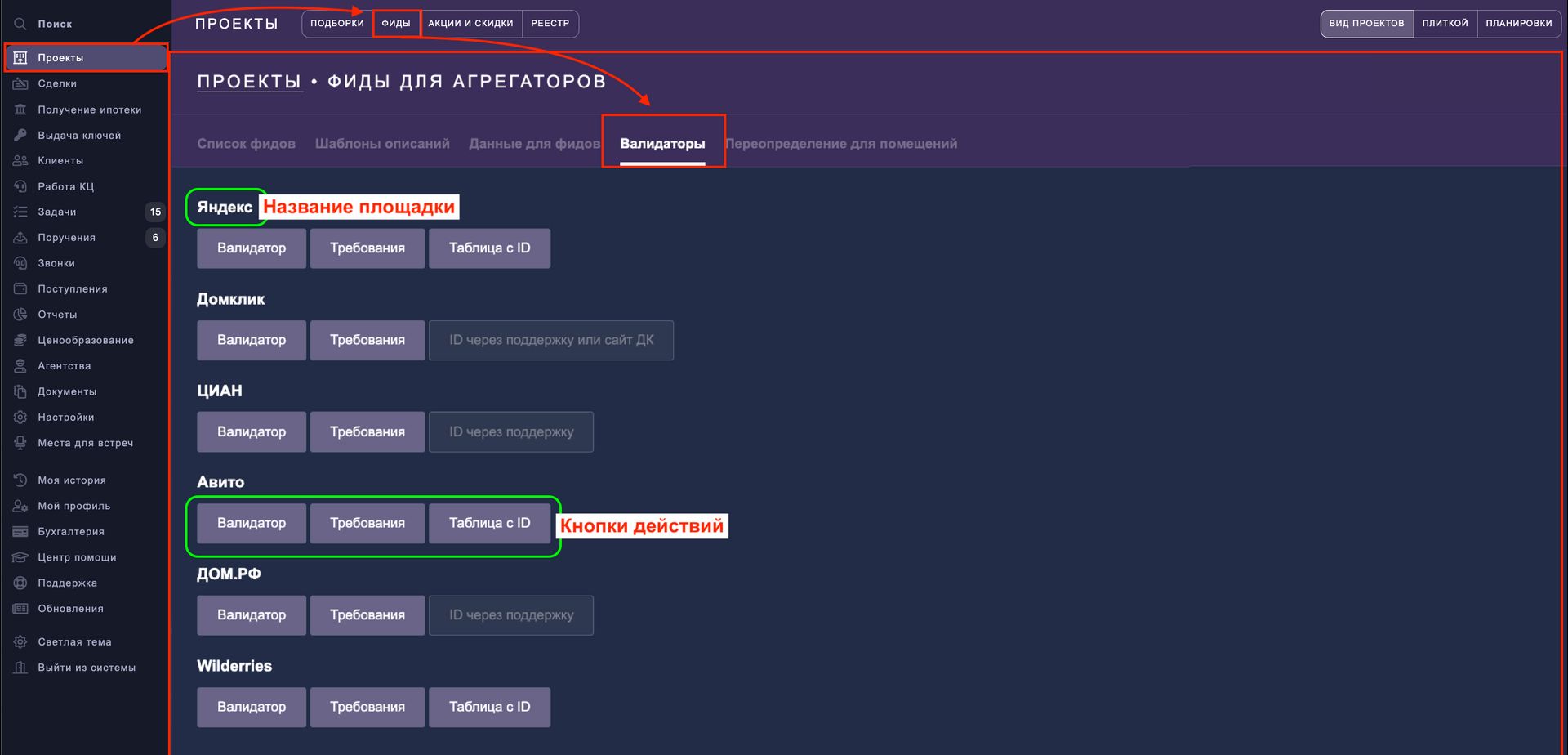Image resolution: width=1568 pixels, height=755 pixels.
Task: Click the Поступления wallet icon
Action: (x=20, y=288)
